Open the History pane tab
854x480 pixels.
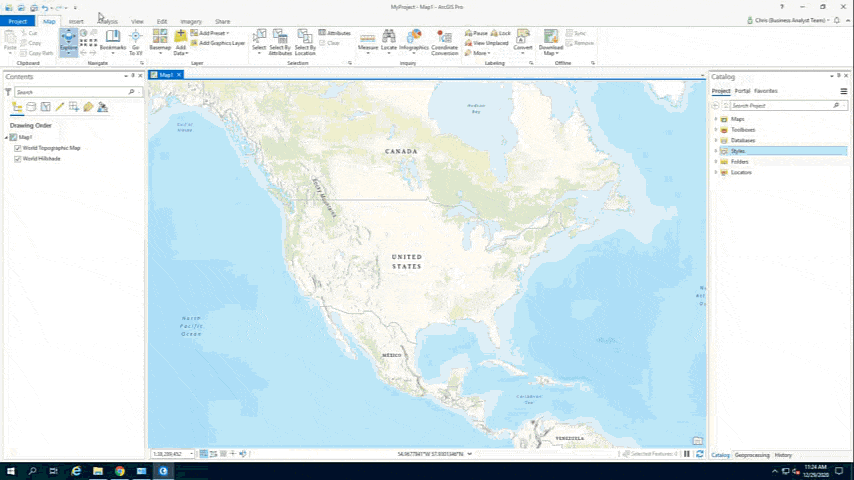click(x=783, y=455)
